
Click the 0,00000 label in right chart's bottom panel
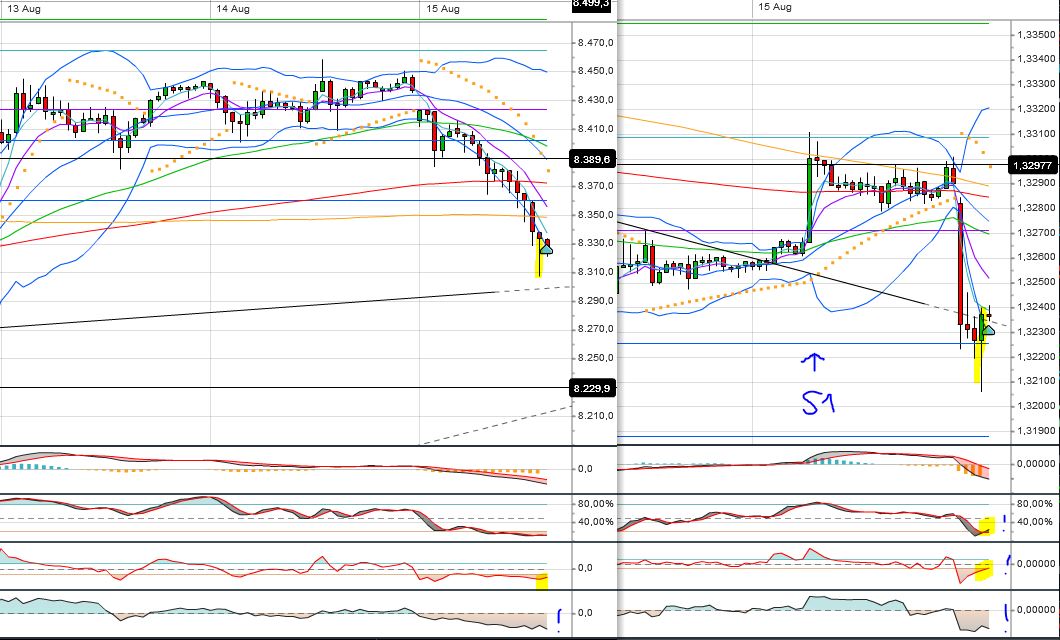(1036, 610)
